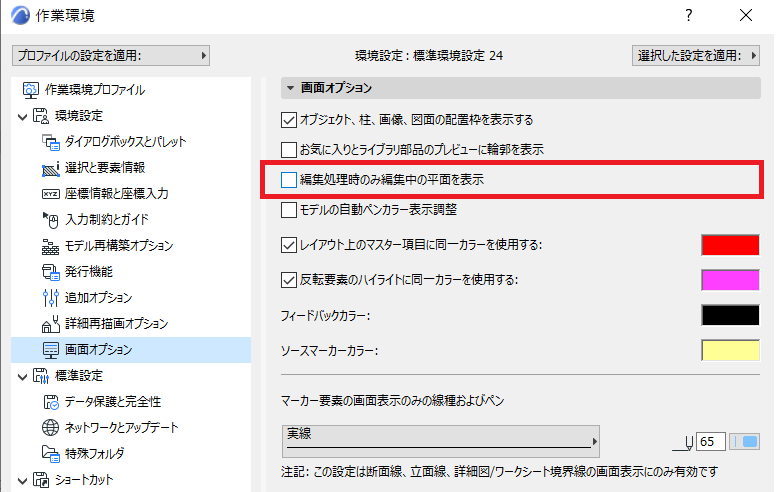Image resolution: width=776 pixels, height=492 pixels.
Task: Click the blue pen color swatch
Action: (x=745, y=442)
